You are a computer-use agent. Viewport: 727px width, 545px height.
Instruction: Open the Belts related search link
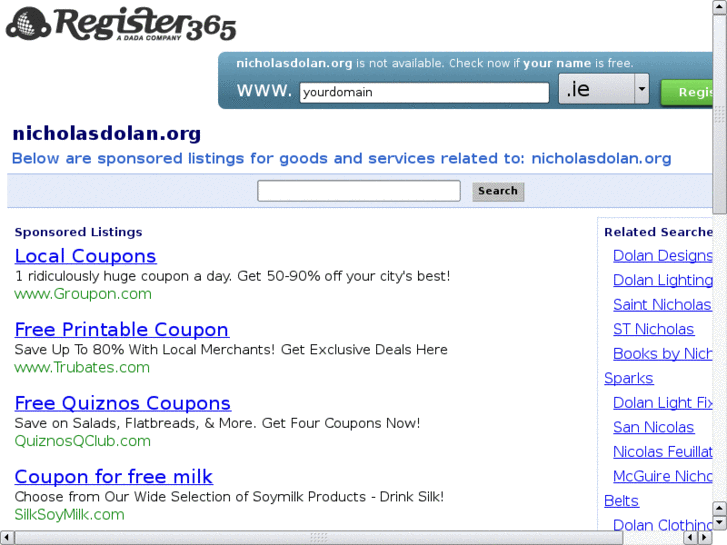coord(621,501)
